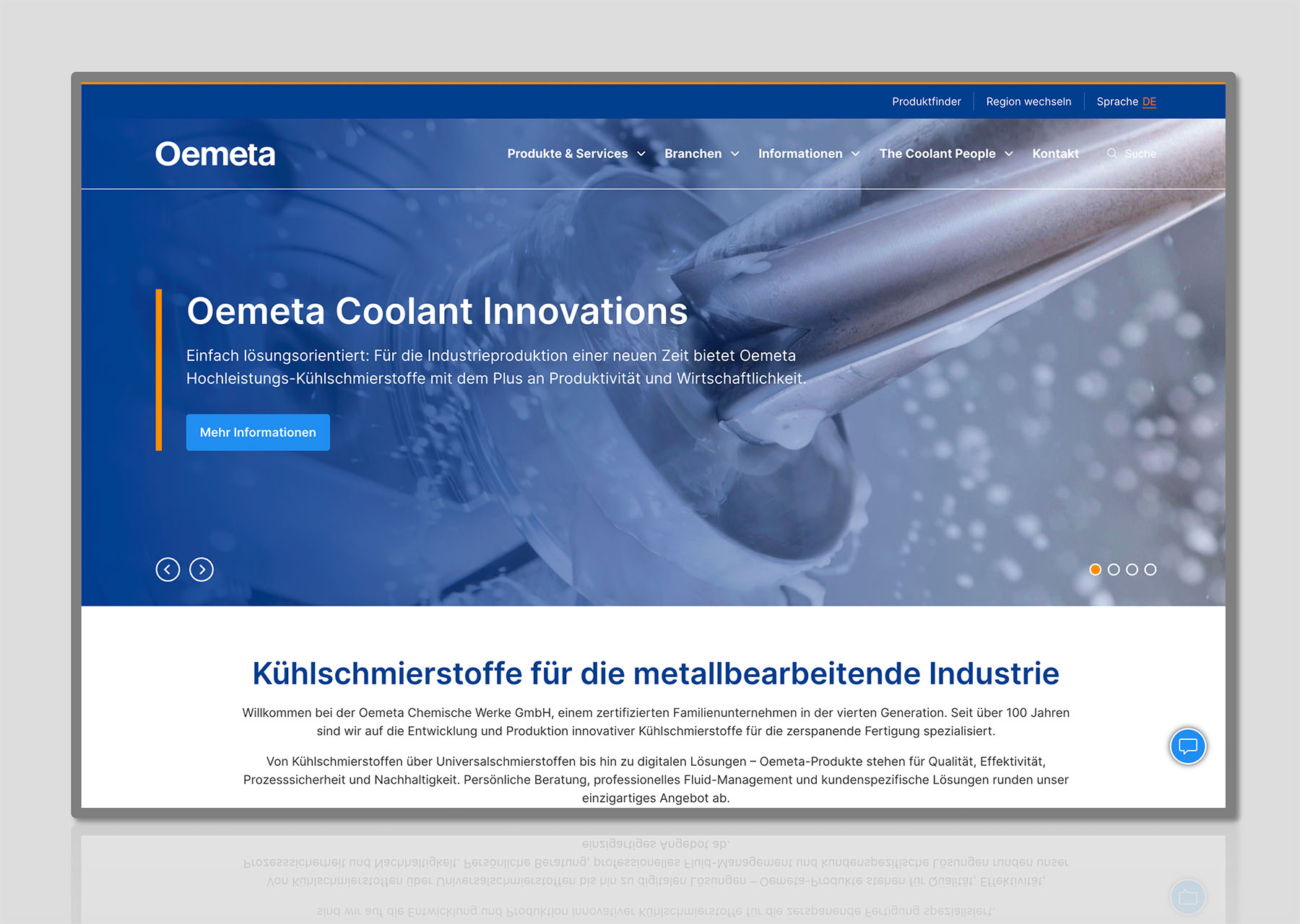The width and height of the screenshot is (1300, 924).
Task: Click the Kühlschmierstoffe für die metallbearbeitende Industrie heading
Action: tap(655, 674)
